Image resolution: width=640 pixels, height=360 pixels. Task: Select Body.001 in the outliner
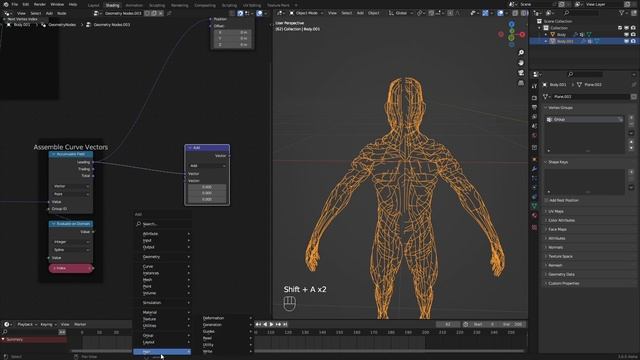pyautogui.click(x=565, y=41)
